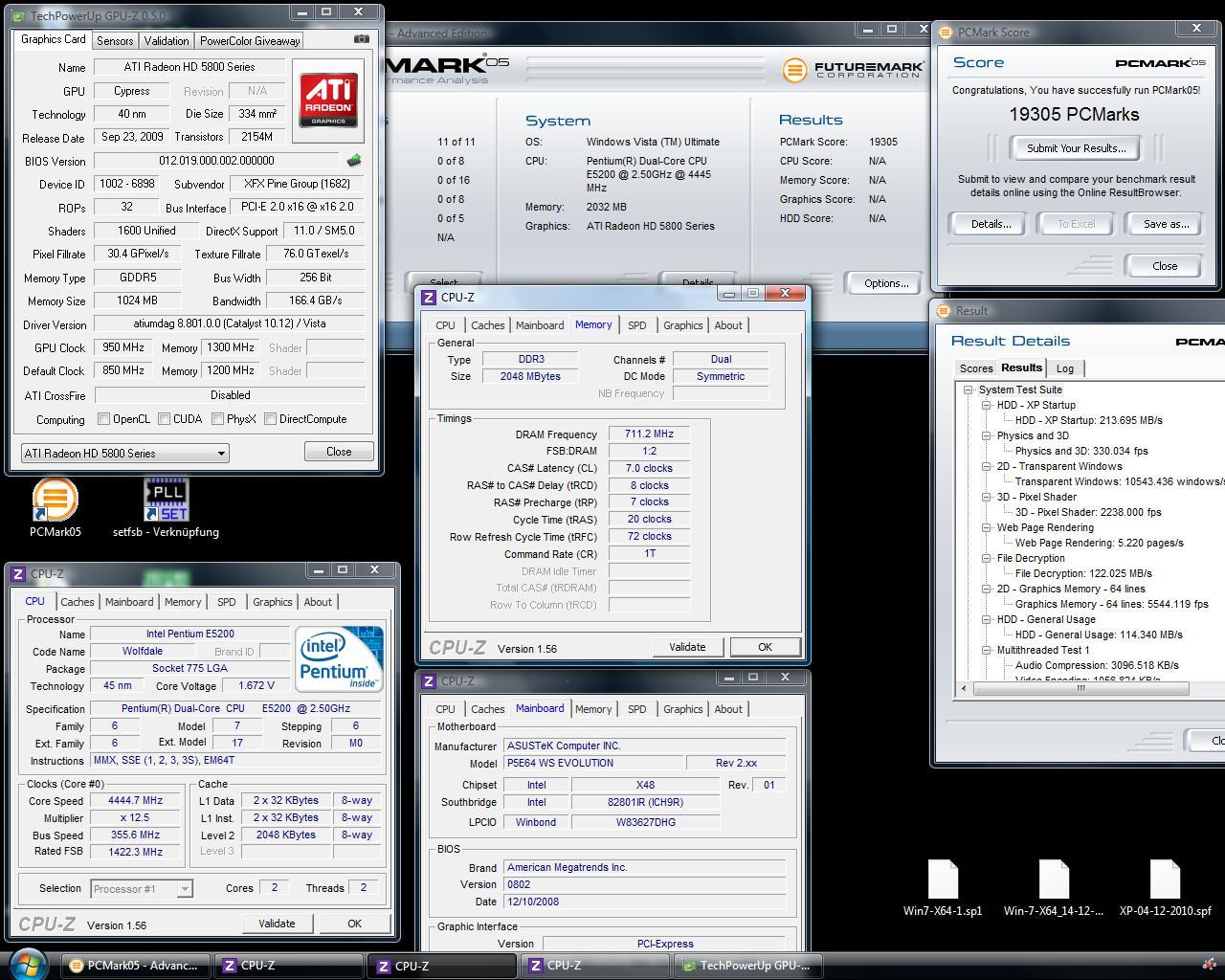Collapse the 3D - Pixel Shader node

[986, 497]
